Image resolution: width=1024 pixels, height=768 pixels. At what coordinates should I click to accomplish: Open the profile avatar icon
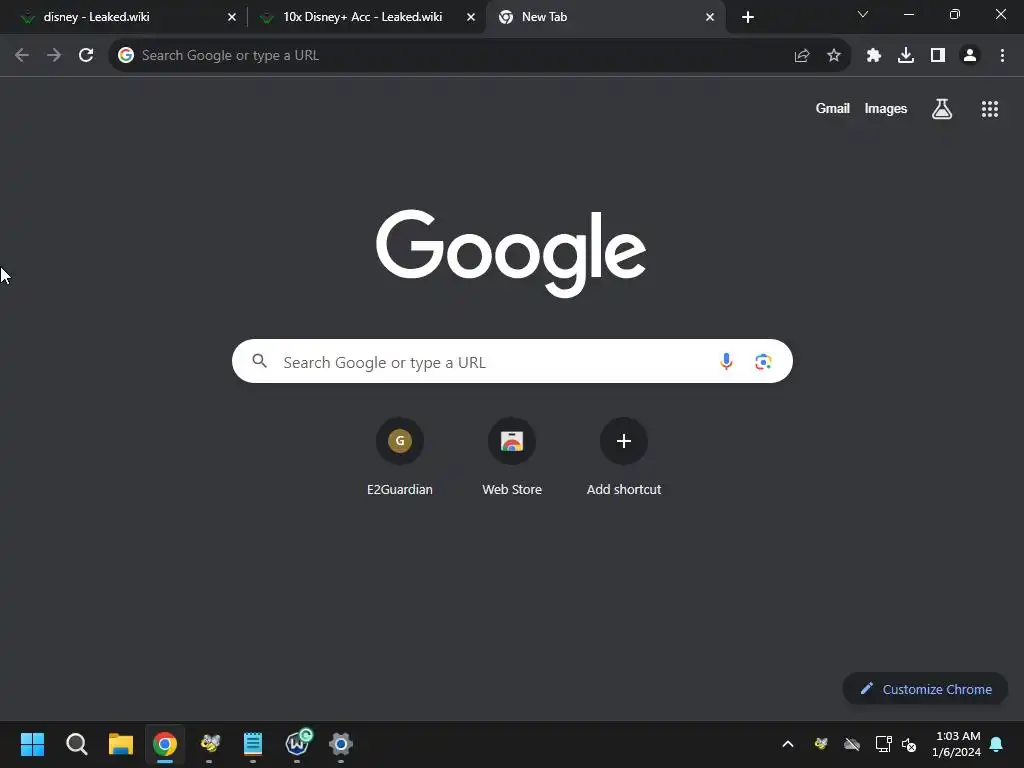(970, 56)
